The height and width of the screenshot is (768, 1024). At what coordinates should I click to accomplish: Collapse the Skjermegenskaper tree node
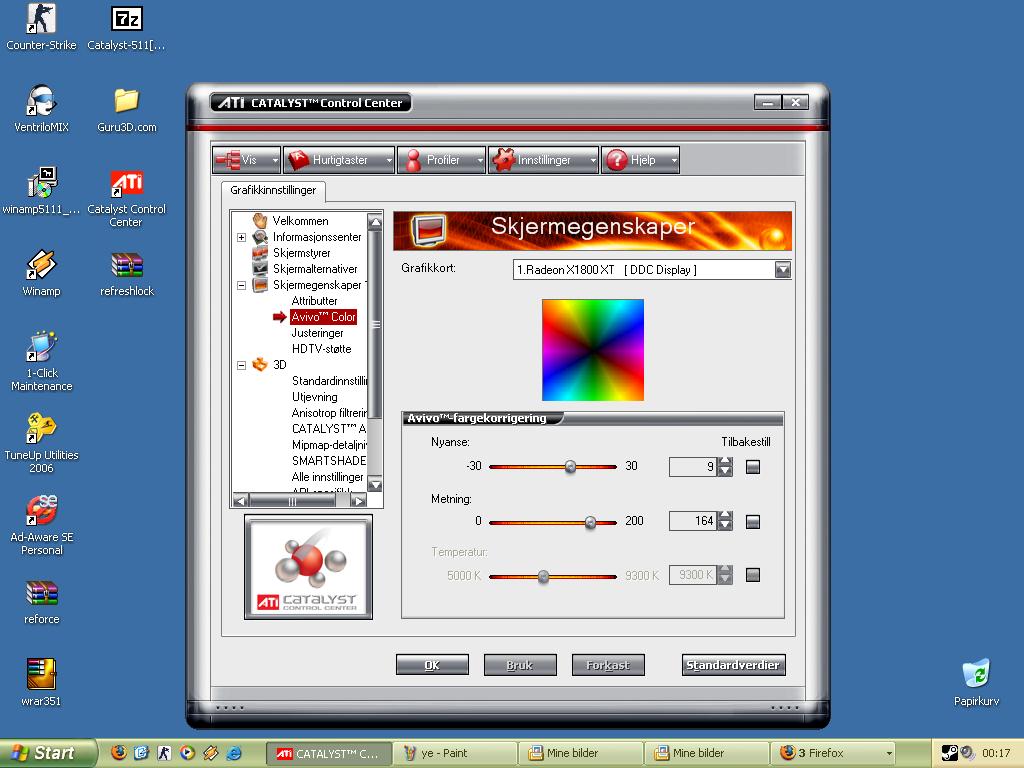click(241, 285)
